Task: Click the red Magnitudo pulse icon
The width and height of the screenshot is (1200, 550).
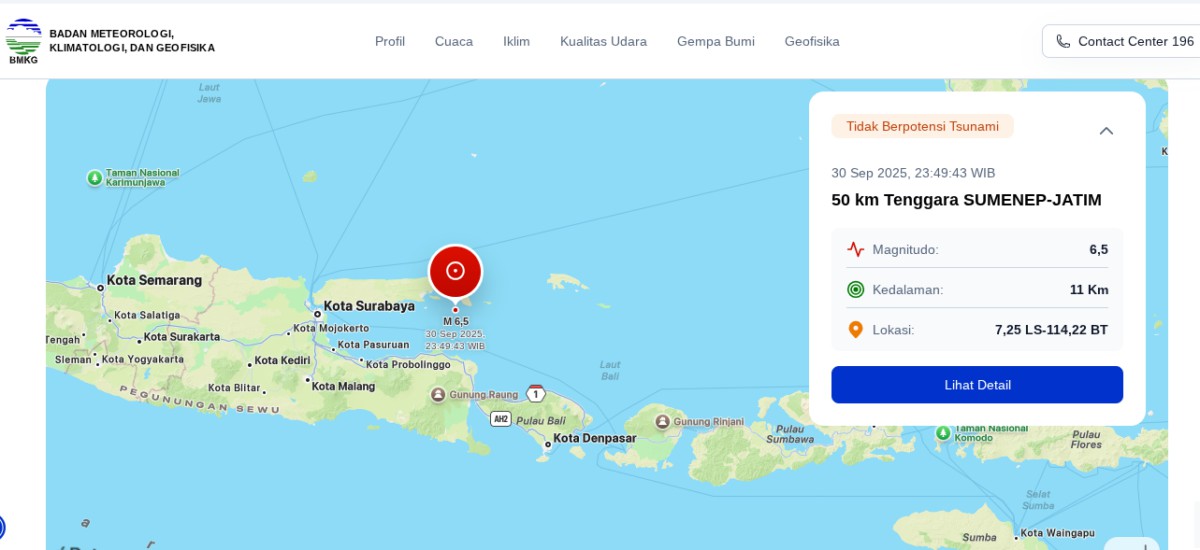Action: 855,249
